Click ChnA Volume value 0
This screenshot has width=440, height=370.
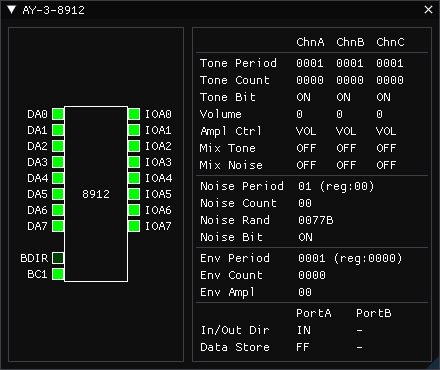click(x=300, y=114)
